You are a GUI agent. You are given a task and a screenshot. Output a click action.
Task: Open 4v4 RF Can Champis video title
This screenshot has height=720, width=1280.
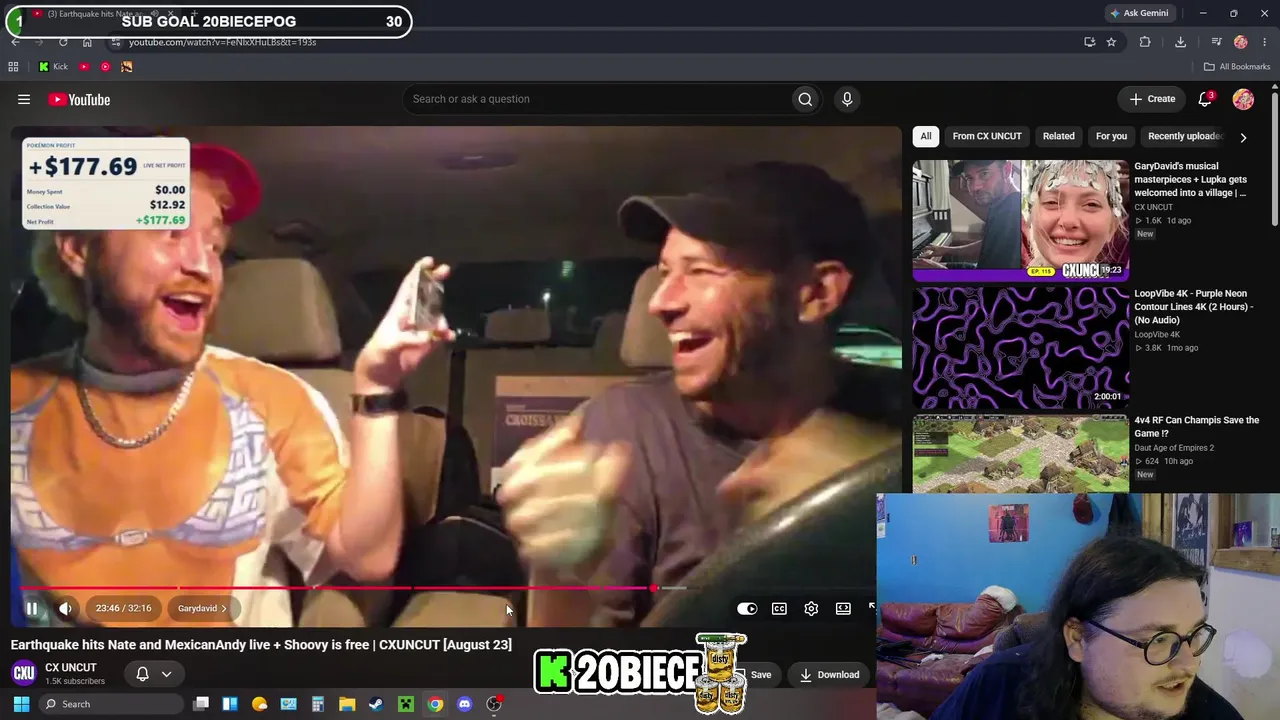coord(1197,427)
